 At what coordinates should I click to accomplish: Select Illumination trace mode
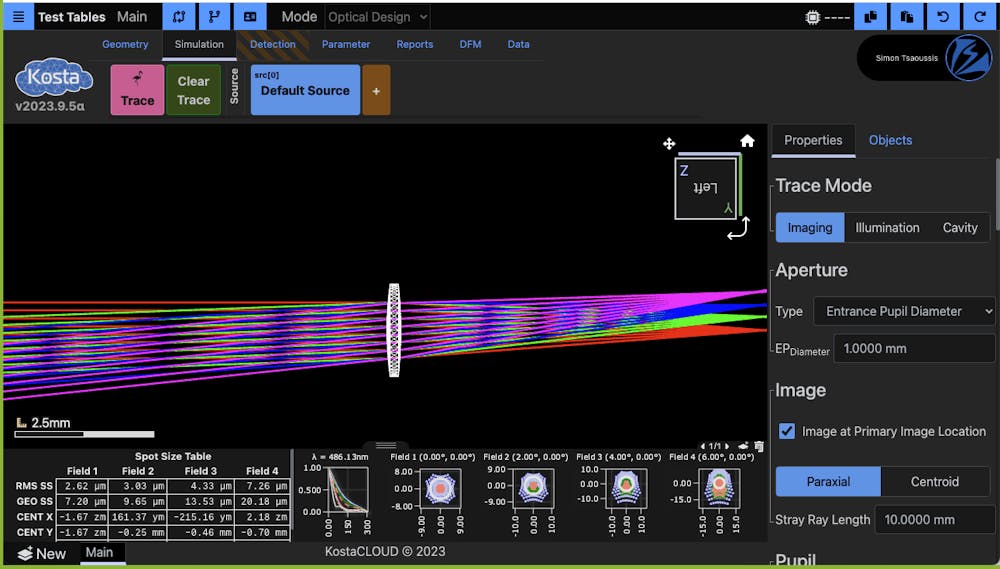click(887, 227)
